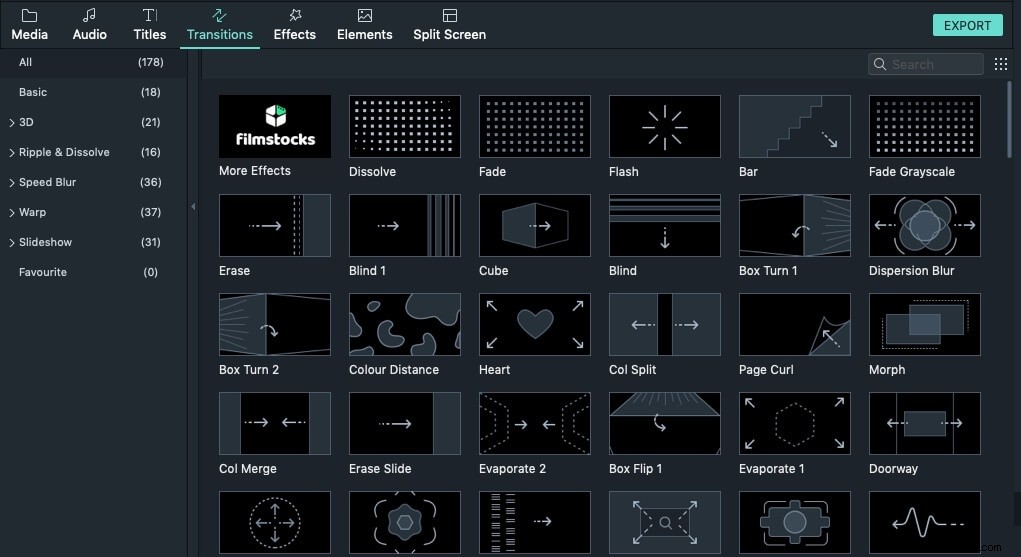Choose the Box Turn 1 transition
1021x557 pixels.
(794, 225)
